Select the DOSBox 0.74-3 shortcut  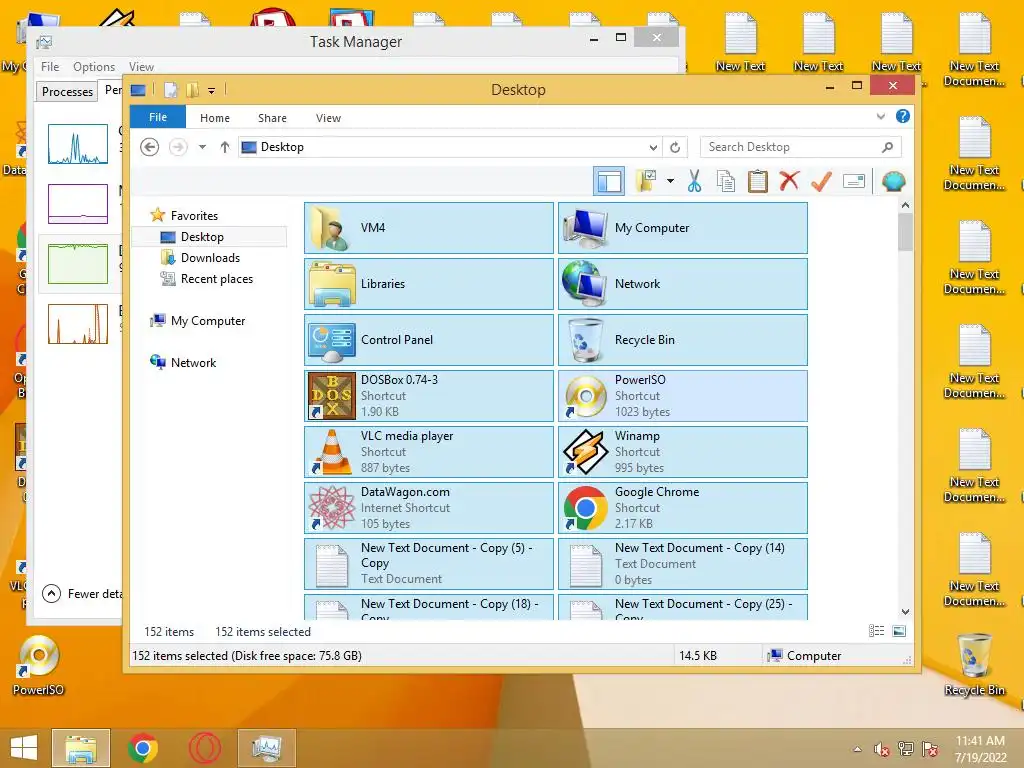(x=428, y=396)
